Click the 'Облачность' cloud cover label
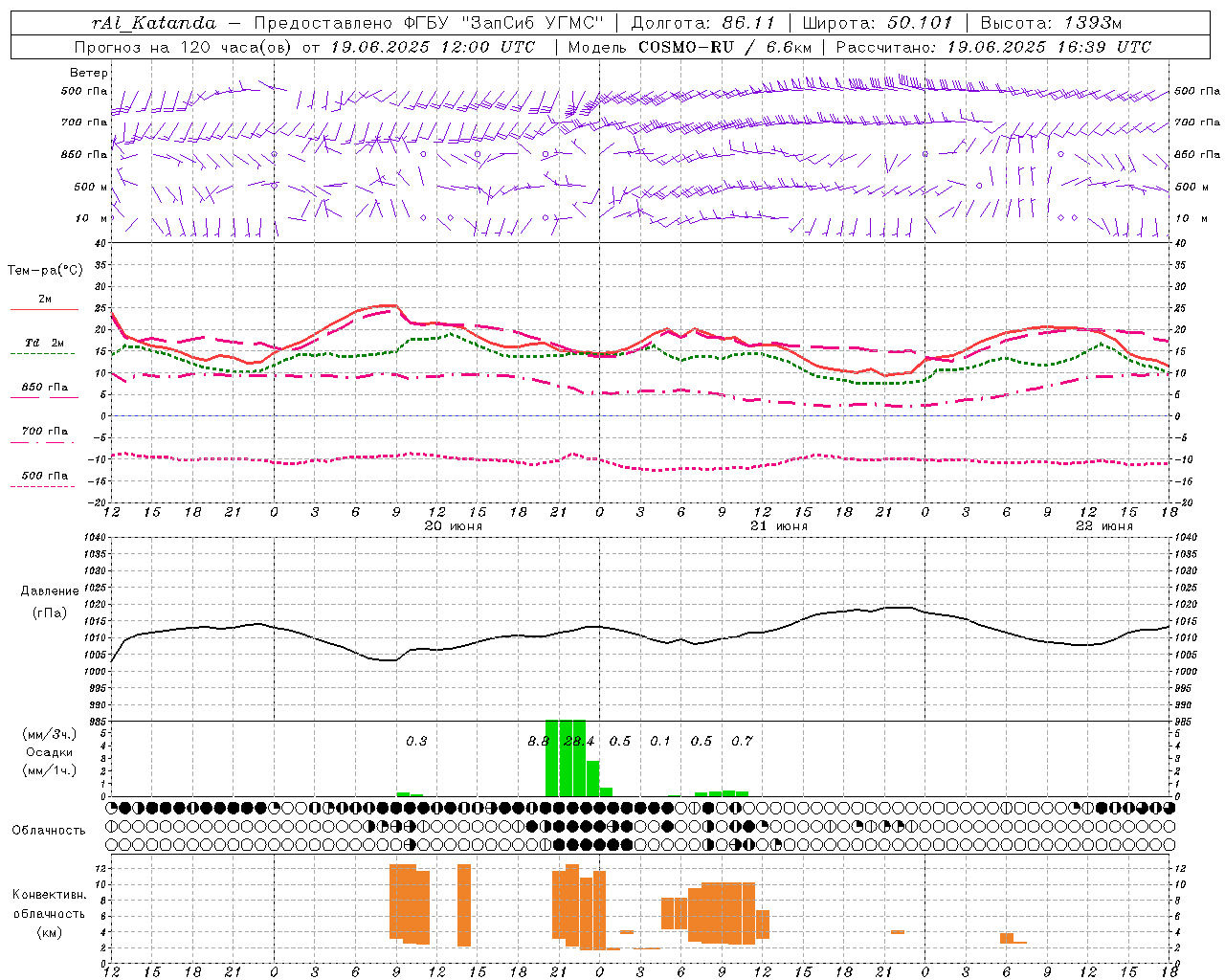 49,831
